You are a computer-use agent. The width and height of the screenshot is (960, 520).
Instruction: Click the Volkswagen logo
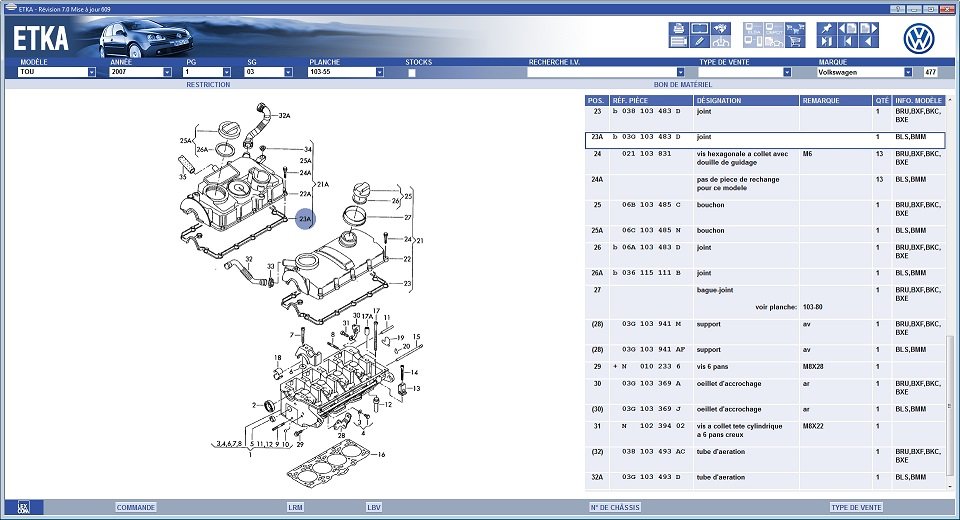[x=919, y=39]
